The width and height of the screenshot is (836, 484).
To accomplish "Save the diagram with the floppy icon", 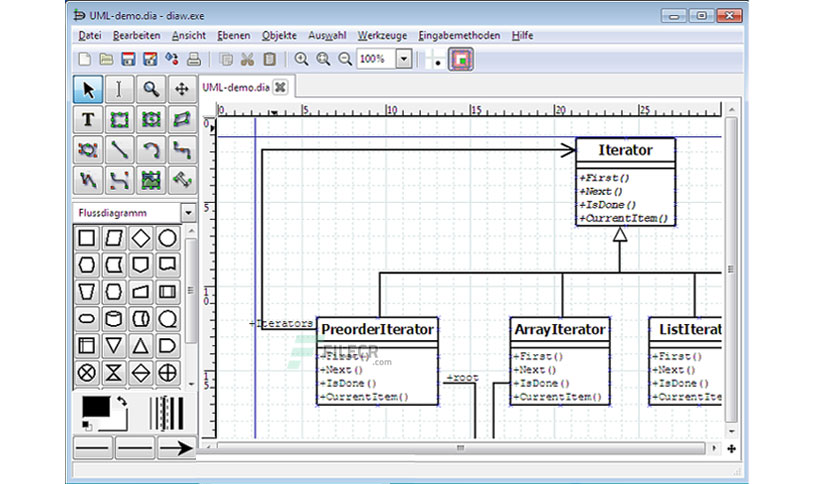I will pos(128,59).
